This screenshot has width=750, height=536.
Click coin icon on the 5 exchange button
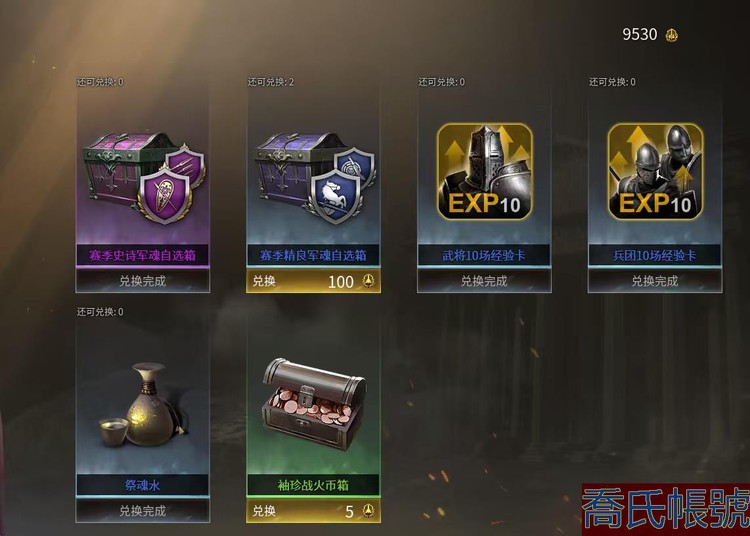click(x=368, y=511)
